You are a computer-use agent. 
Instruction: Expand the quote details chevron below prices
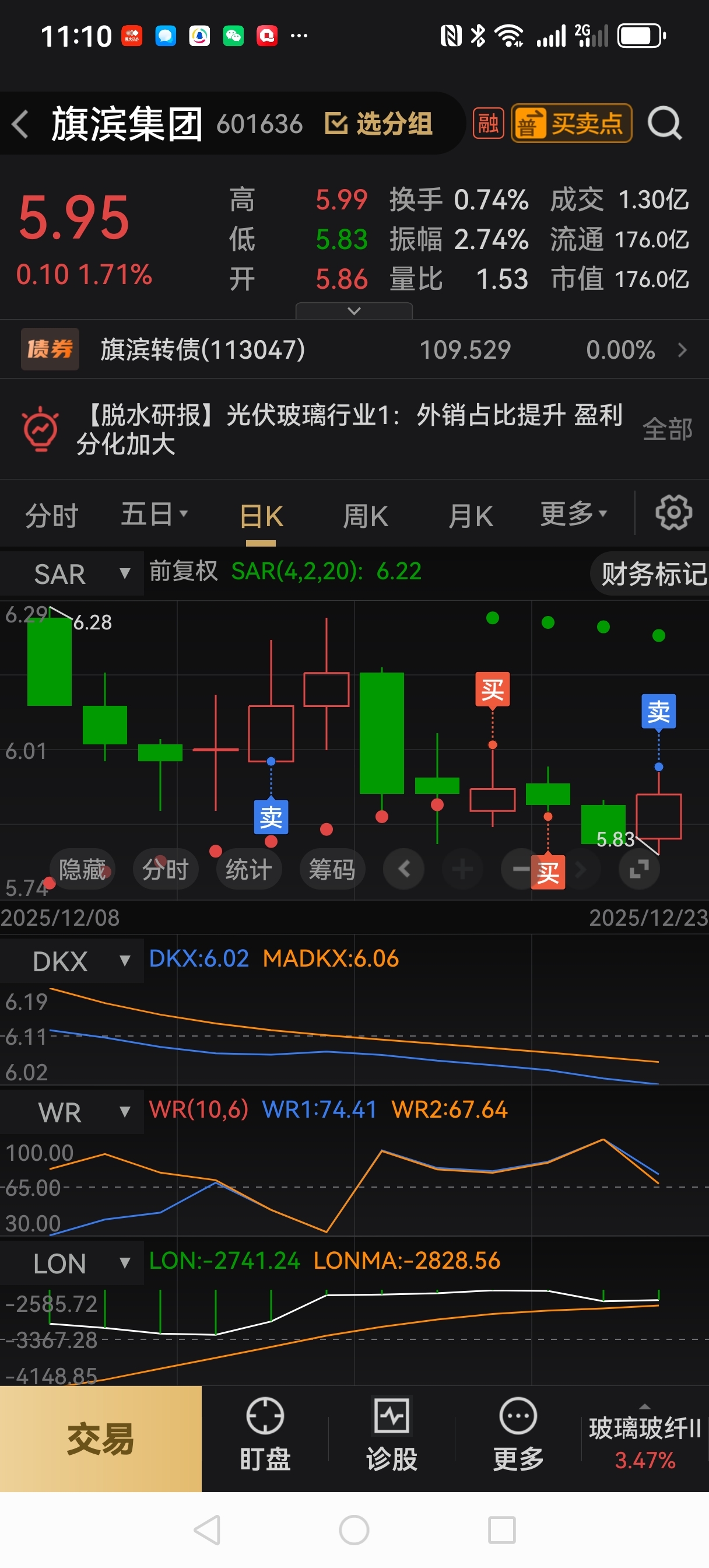[353, 310]
